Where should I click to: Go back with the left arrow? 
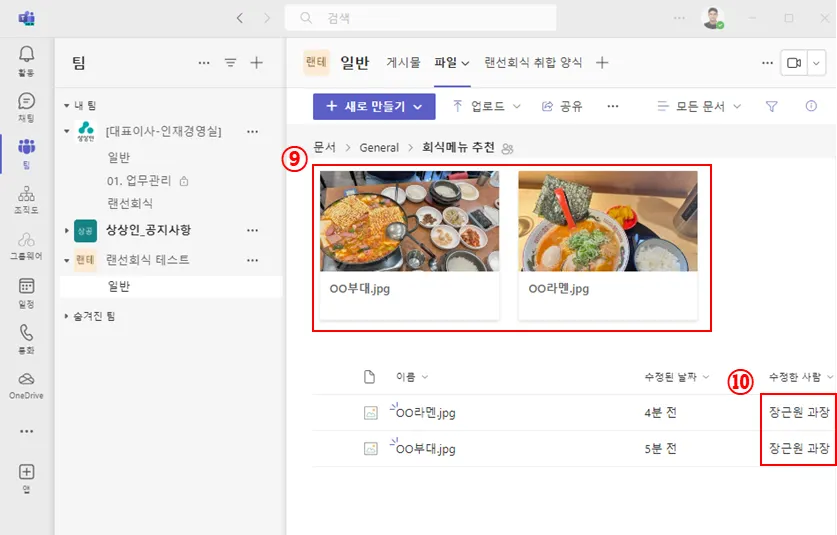pyautogui.click(x=240, y=18)
